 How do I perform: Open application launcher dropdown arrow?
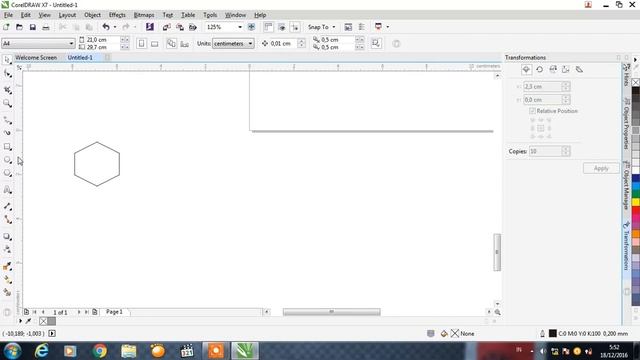pyautogui.click(x=387, y=27)
